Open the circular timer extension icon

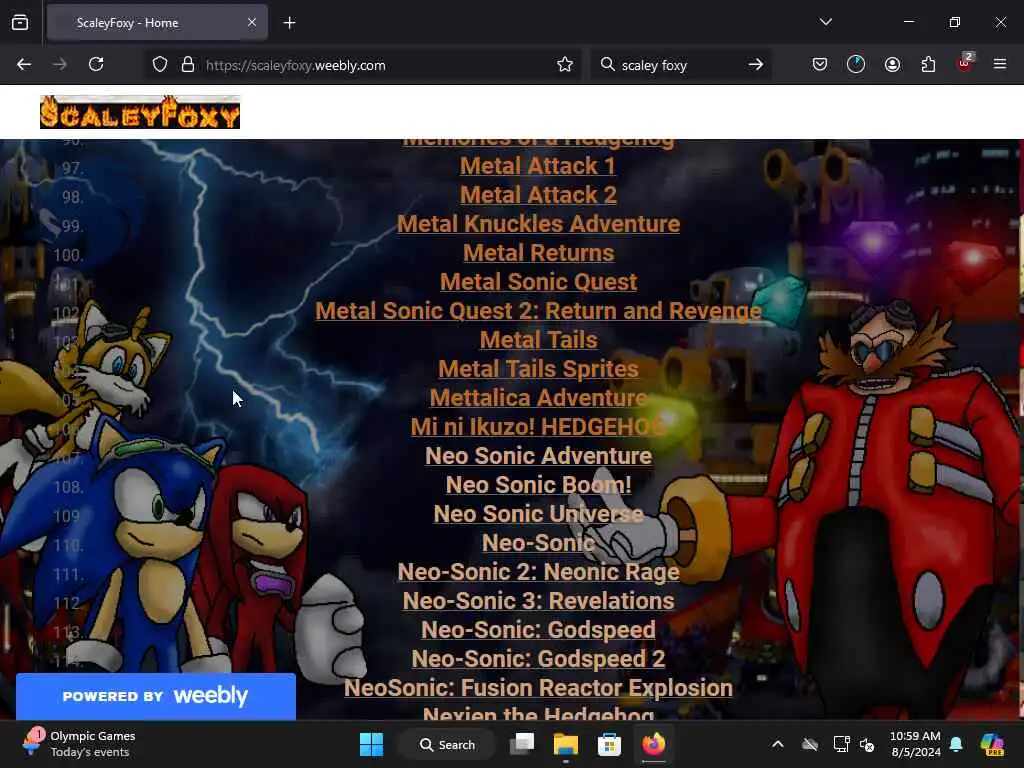pos(856,65)
